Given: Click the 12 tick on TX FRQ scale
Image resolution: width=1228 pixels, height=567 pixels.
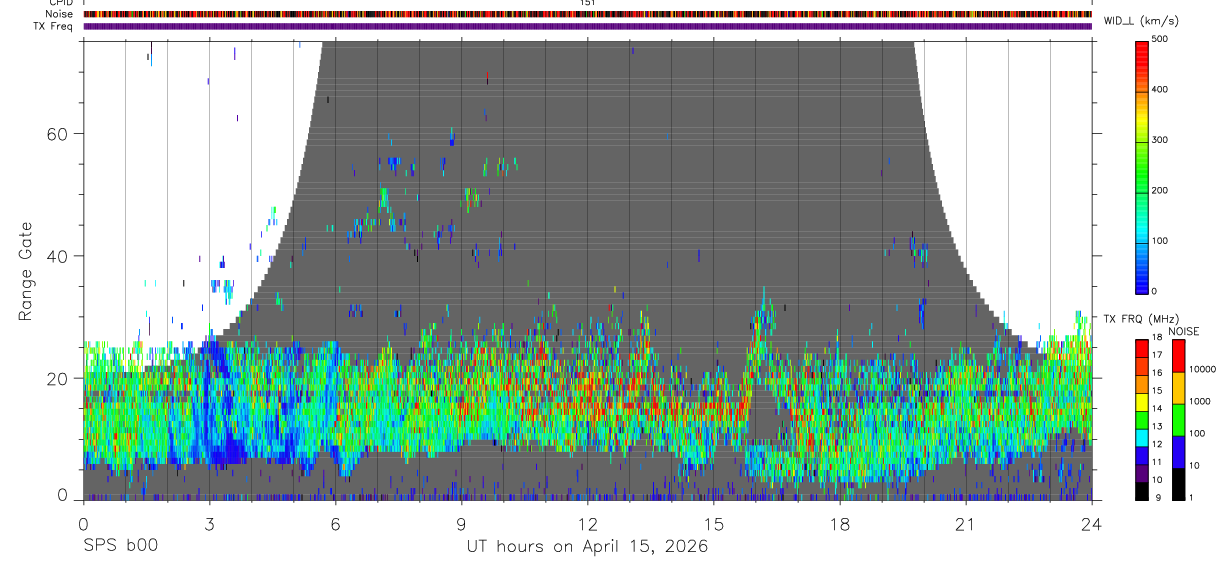Looking at the screenshot, I should (x=1159, y=445).
